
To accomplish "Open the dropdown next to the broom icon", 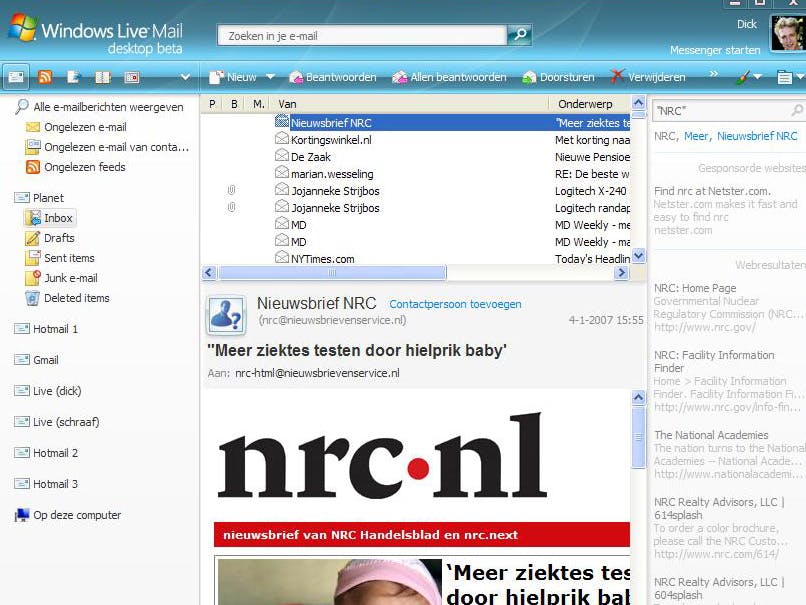I will coord(757,78).
